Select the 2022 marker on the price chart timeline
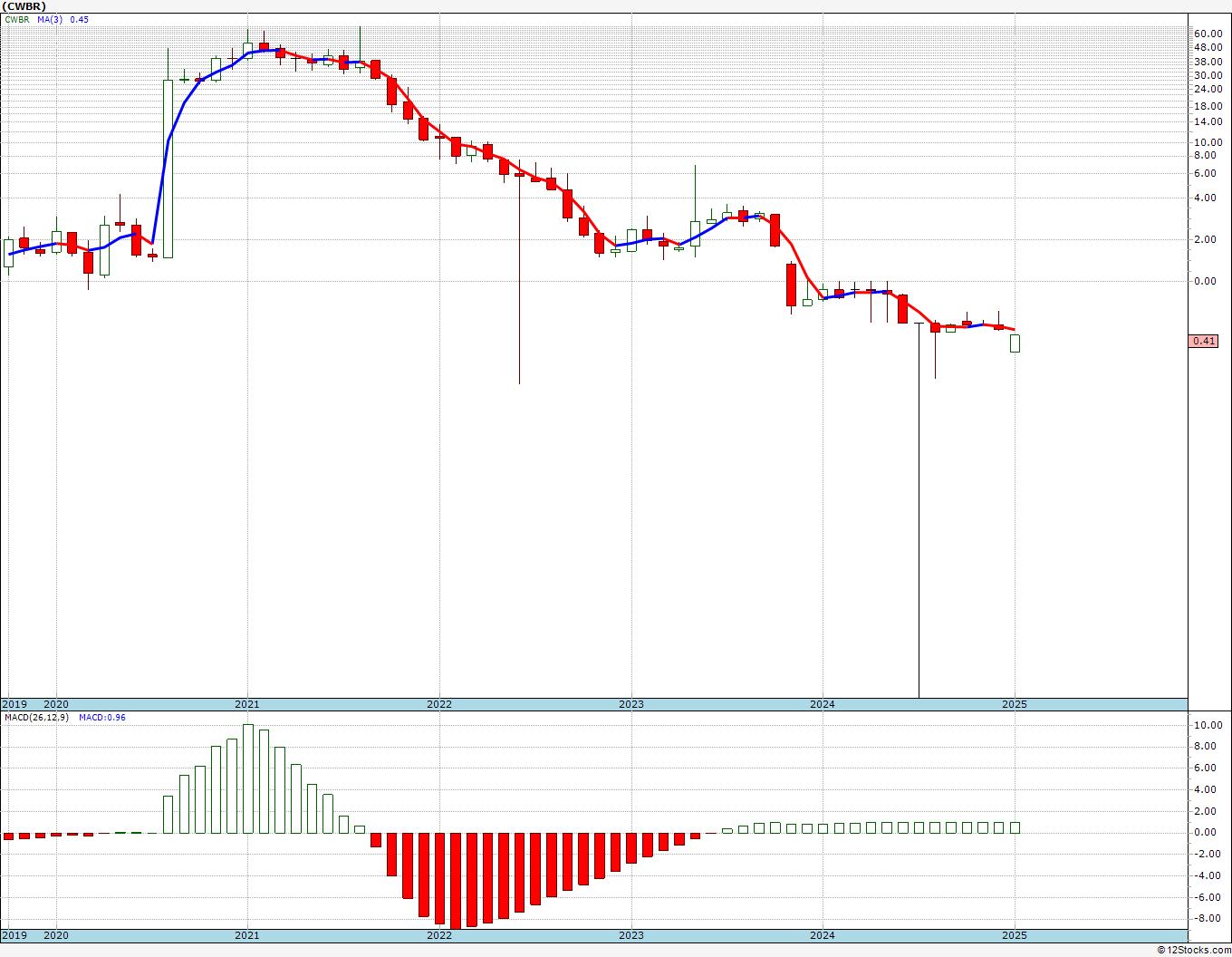The image size is (1232, 957). click(439, 704)
